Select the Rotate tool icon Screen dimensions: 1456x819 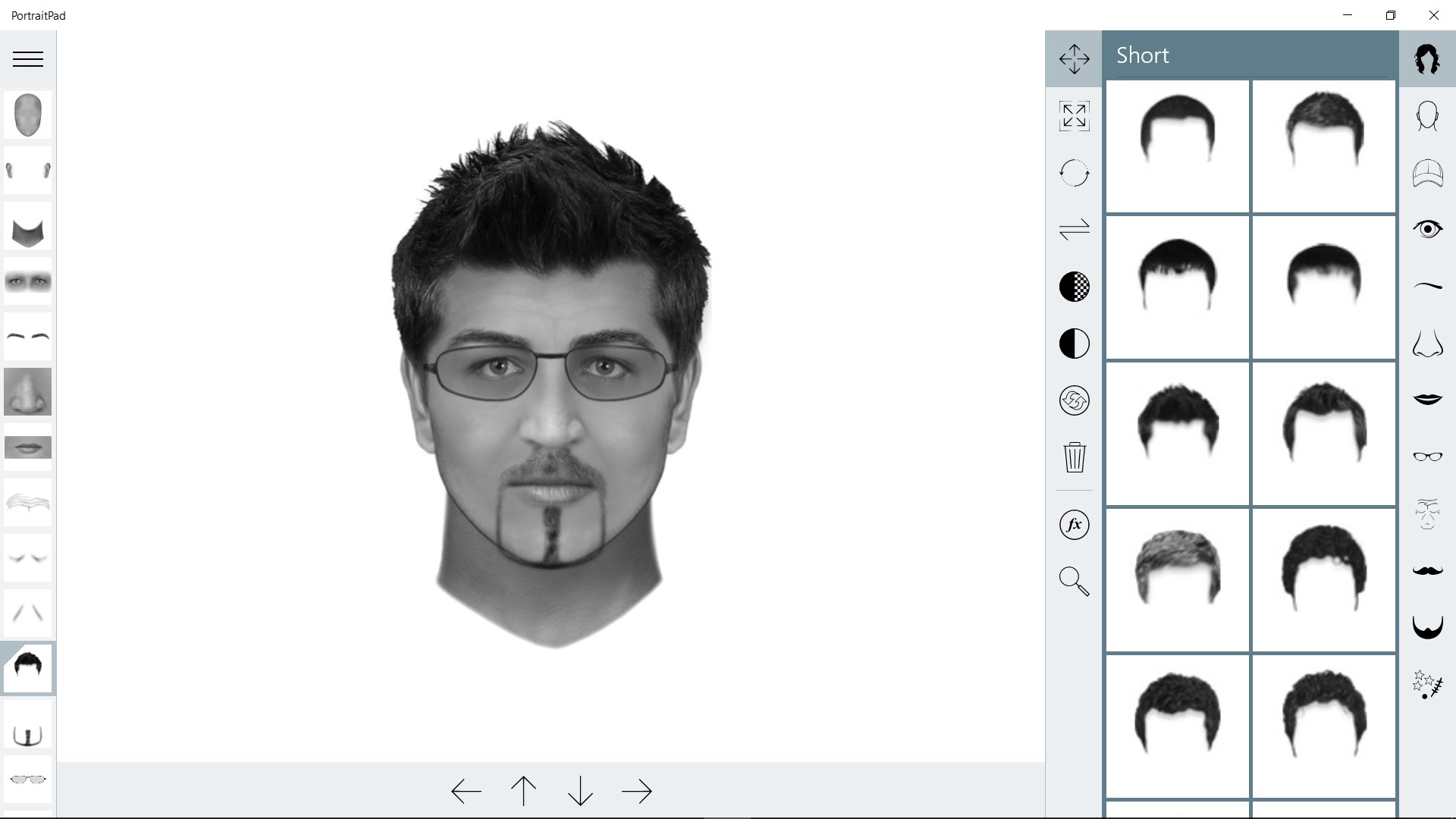coord(1074,173)
